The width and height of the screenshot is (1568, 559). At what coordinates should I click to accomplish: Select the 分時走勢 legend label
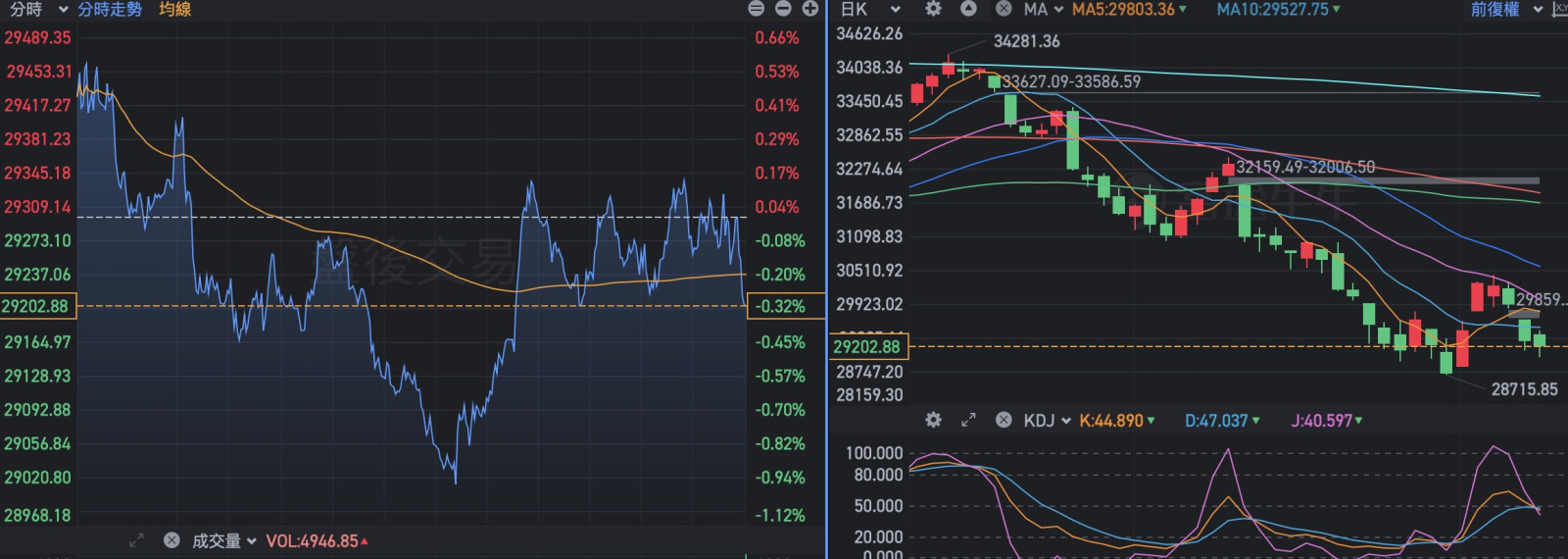pyautogui.click(x=110, y=9)
